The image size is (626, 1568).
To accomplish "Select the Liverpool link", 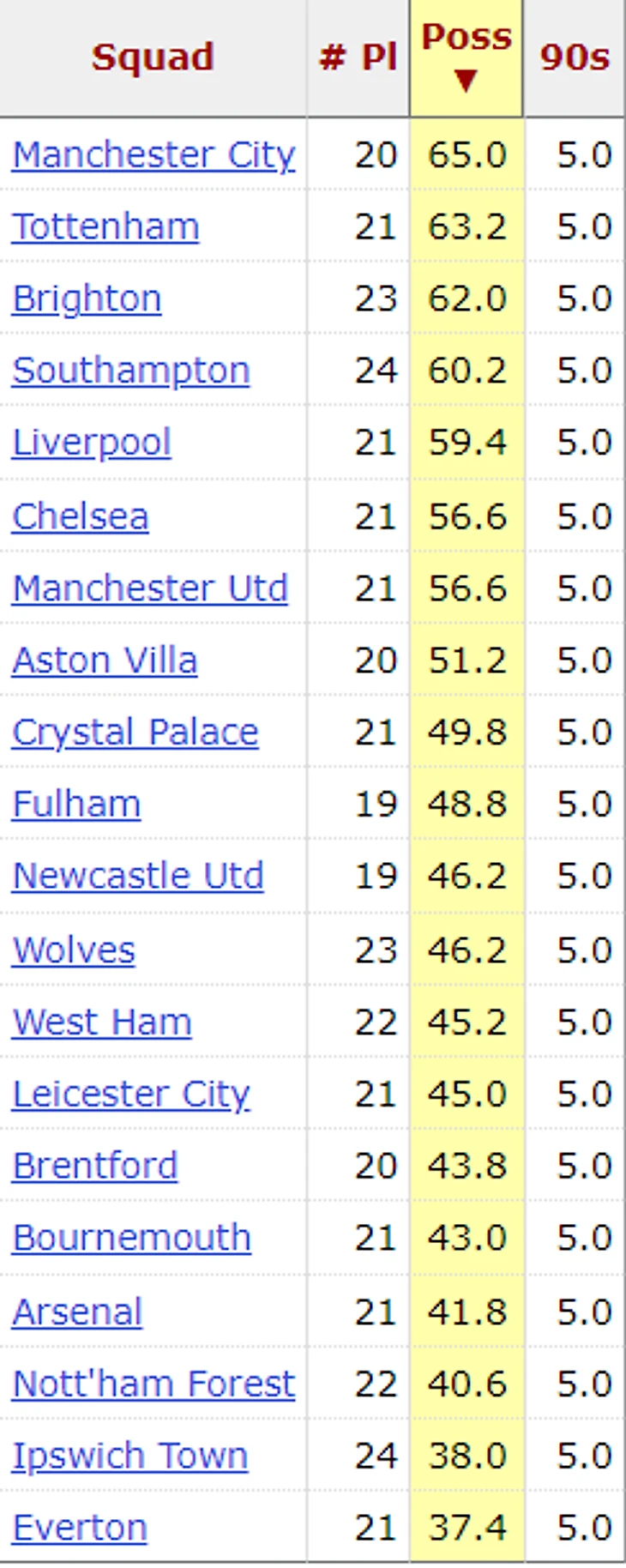I will click(92, 443).
